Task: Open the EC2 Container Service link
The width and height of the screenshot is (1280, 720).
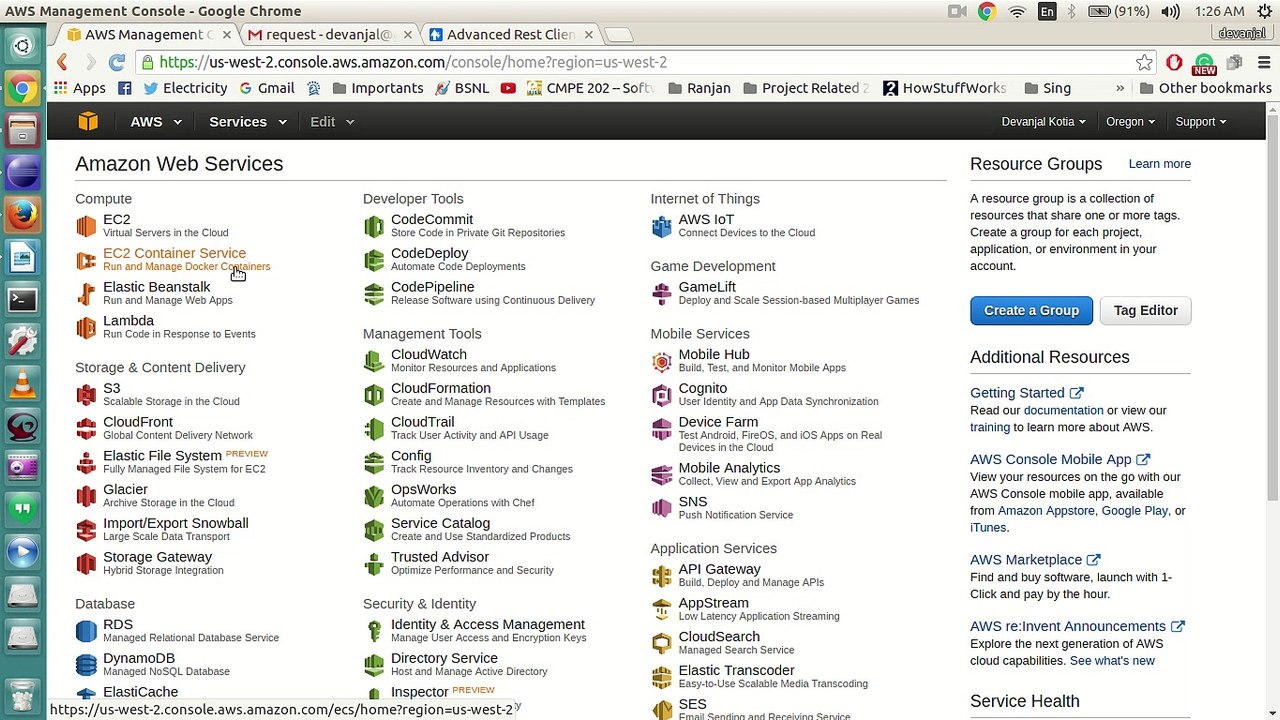Action: point(174,253)
